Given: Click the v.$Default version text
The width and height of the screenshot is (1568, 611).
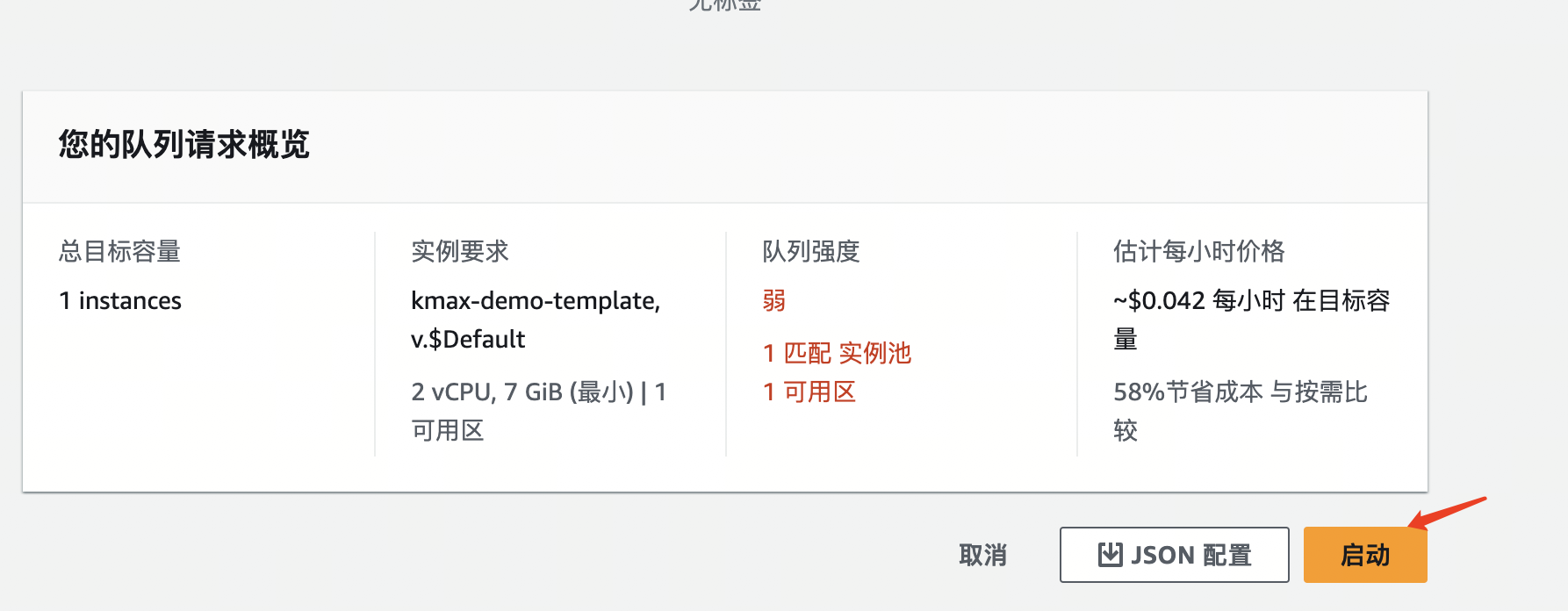Looking at the screenshot, I should pos(468,340).
